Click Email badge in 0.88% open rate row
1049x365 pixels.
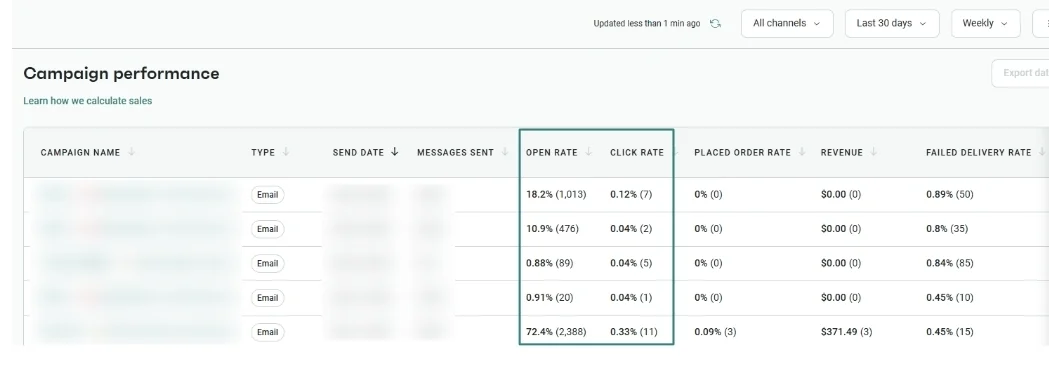[268, 263]
